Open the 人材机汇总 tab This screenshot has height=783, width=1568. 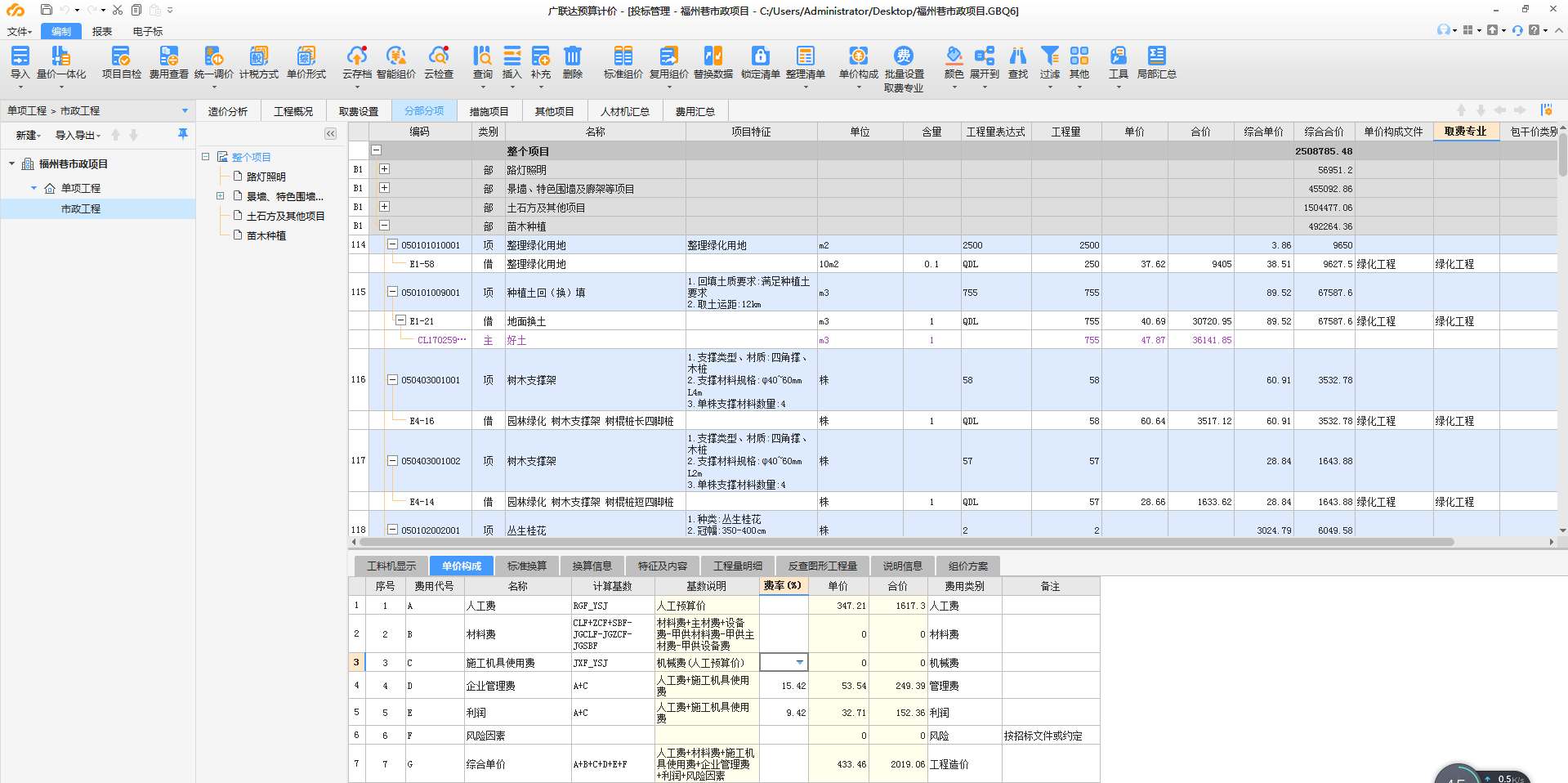625,111
